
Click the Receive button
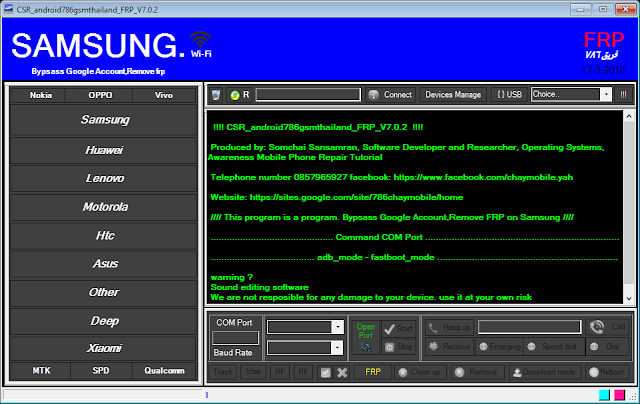point(449,346)
